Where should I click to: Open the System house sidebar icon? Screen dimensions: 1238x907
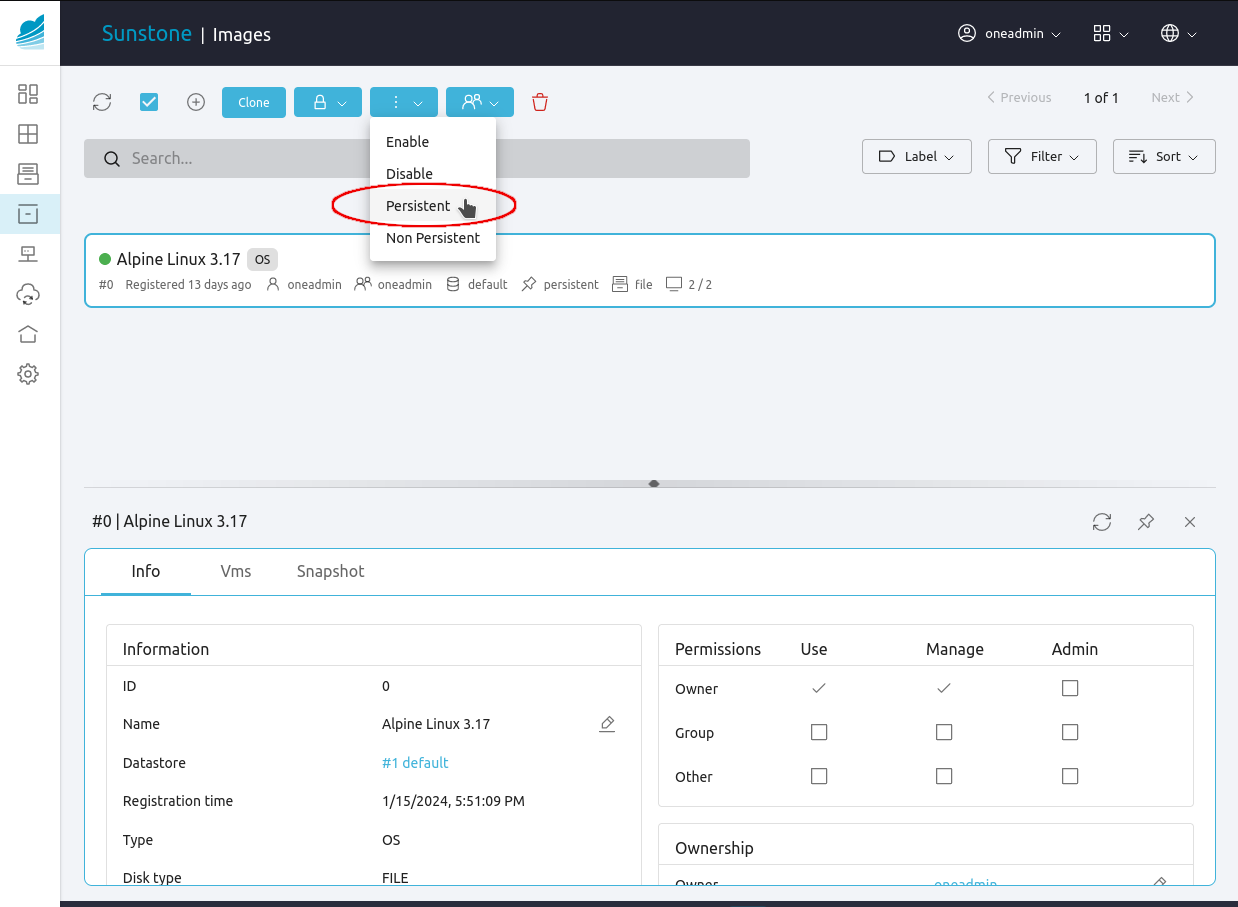click(28, 334)
